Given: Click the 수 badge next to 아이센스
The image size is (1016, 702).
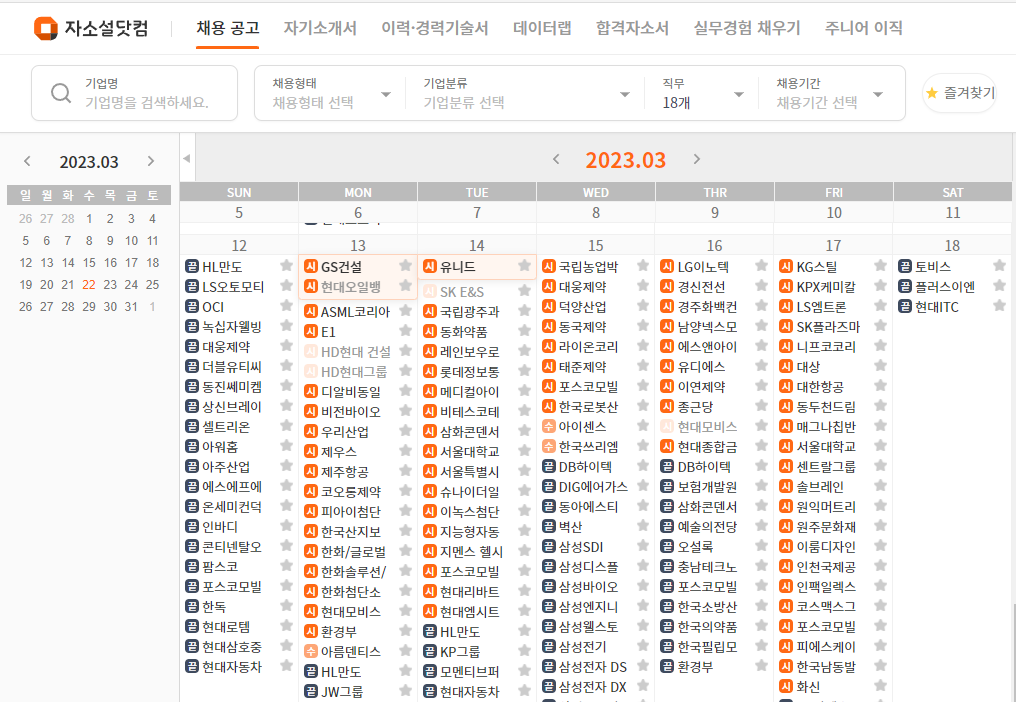Looking at the screenshot, I should tap(549, 427).
